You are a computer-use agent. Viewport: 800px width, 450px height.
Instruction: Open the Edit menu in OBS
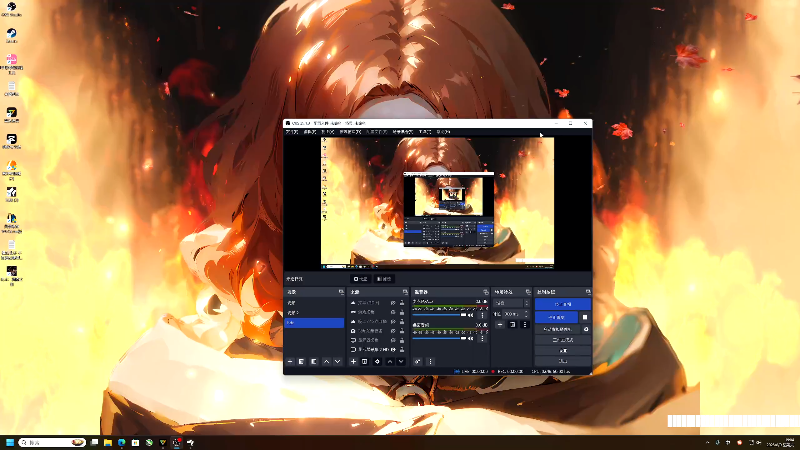310,132
